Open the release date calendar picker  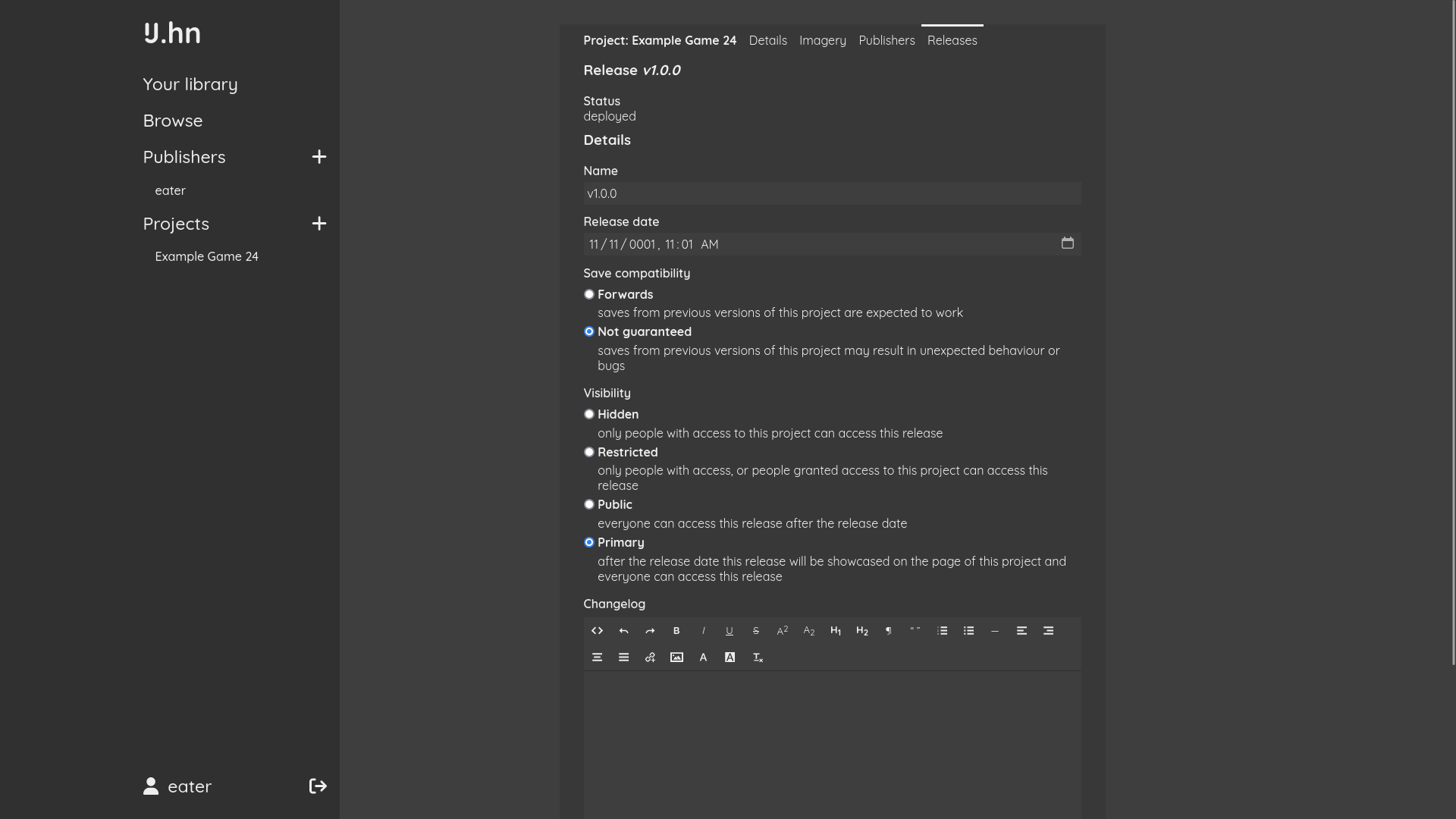(x=1068, y=243)
